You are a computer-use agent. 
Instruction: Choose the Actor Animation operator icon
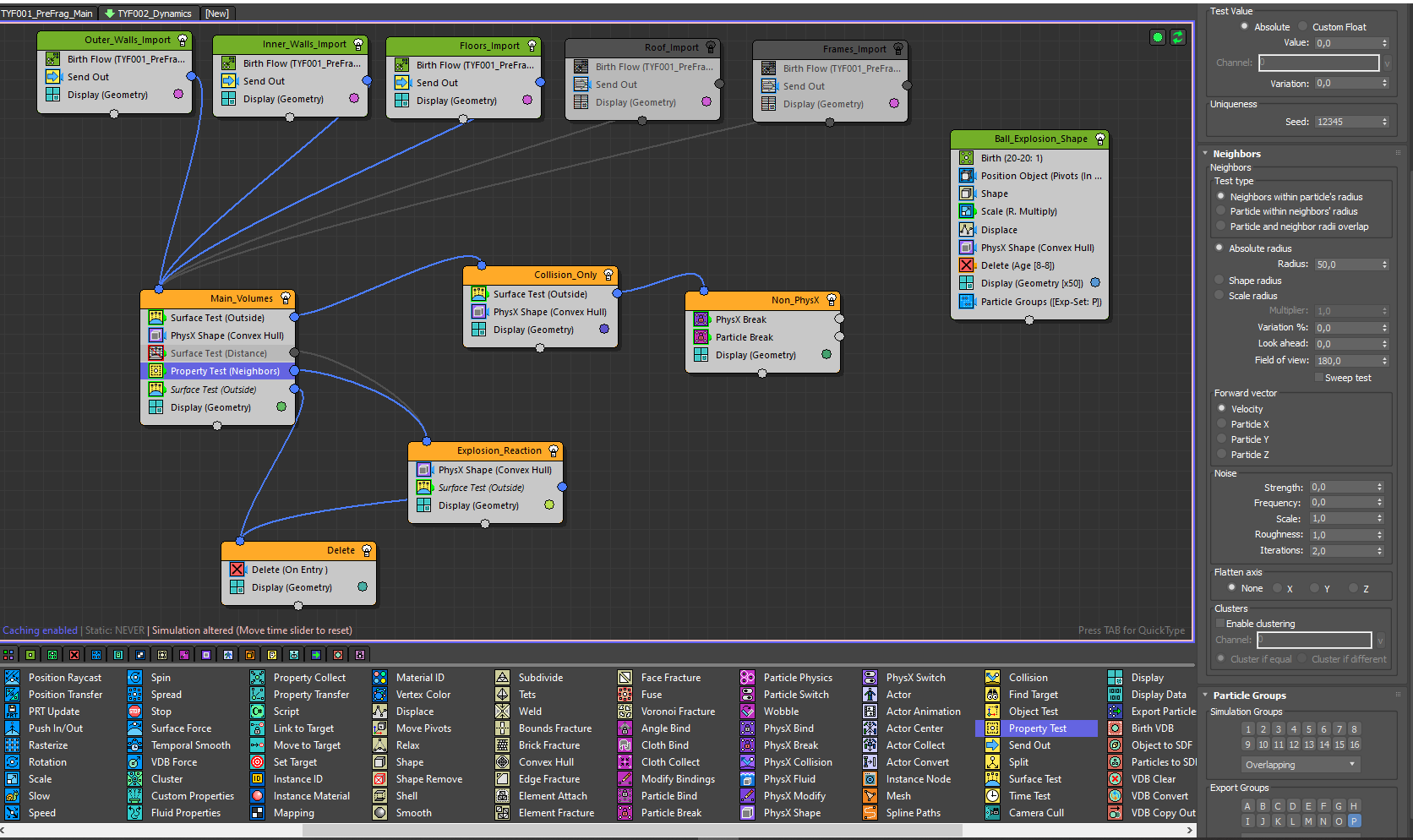870,711
